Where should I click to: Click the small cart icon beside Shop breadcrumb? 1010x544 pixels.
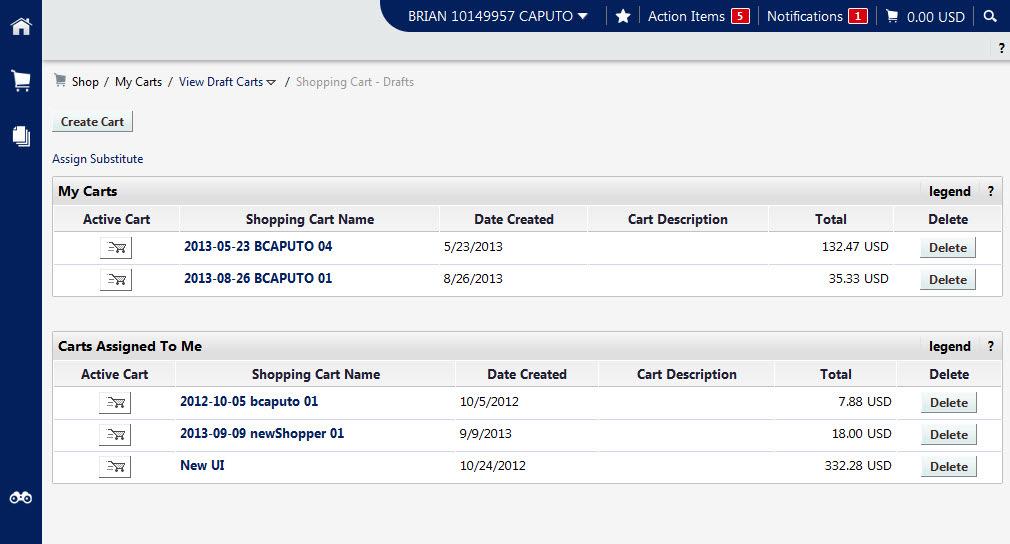[x=60, y=80]
